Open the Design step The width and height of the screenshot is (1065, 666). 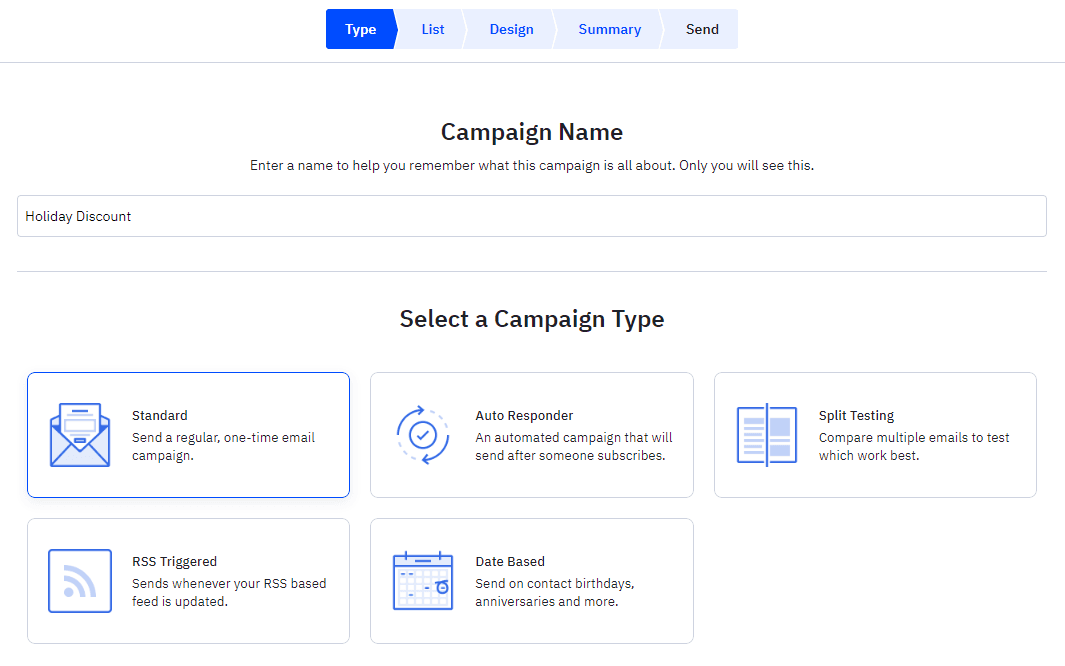[x=511, y=29]
